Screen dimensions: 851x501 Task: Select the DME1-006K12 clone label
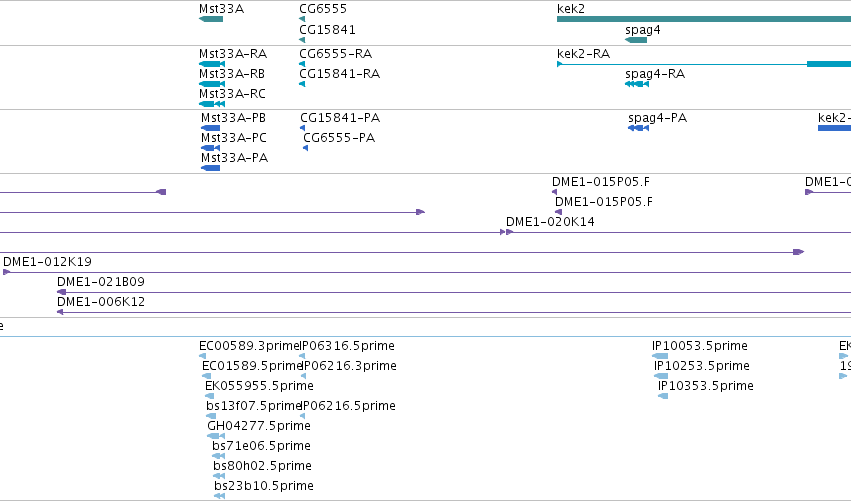(101, 302)
